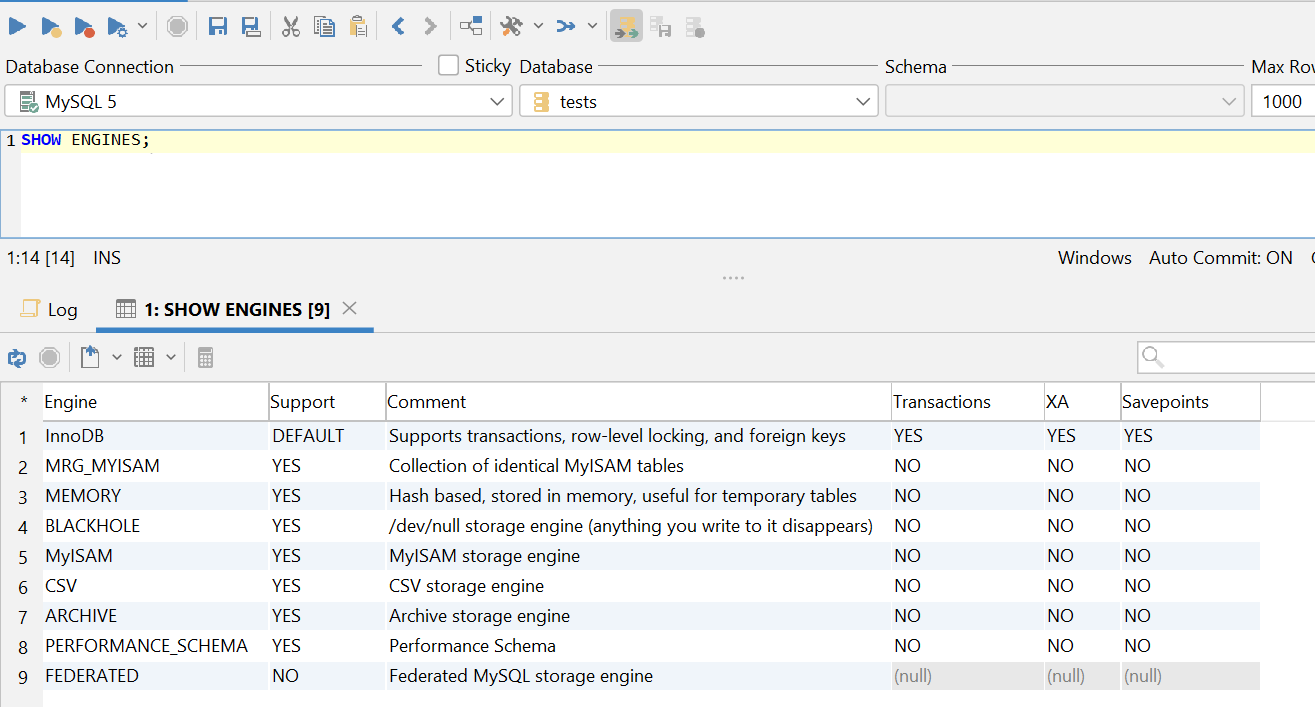Save the query with the floppy disk icon

tap(218, 26)
